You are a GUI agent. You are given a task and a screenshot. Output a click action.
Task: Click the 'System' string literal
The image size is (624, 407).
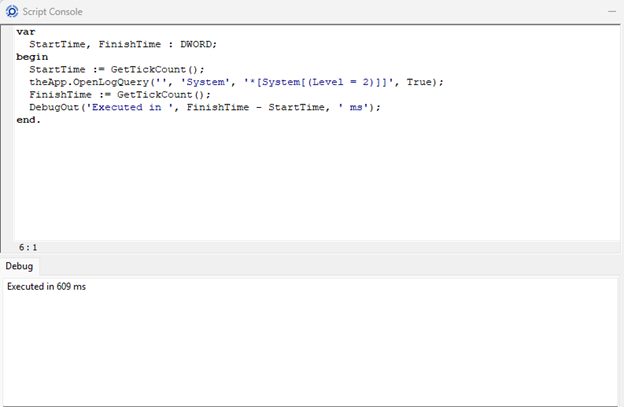(209, 82)
